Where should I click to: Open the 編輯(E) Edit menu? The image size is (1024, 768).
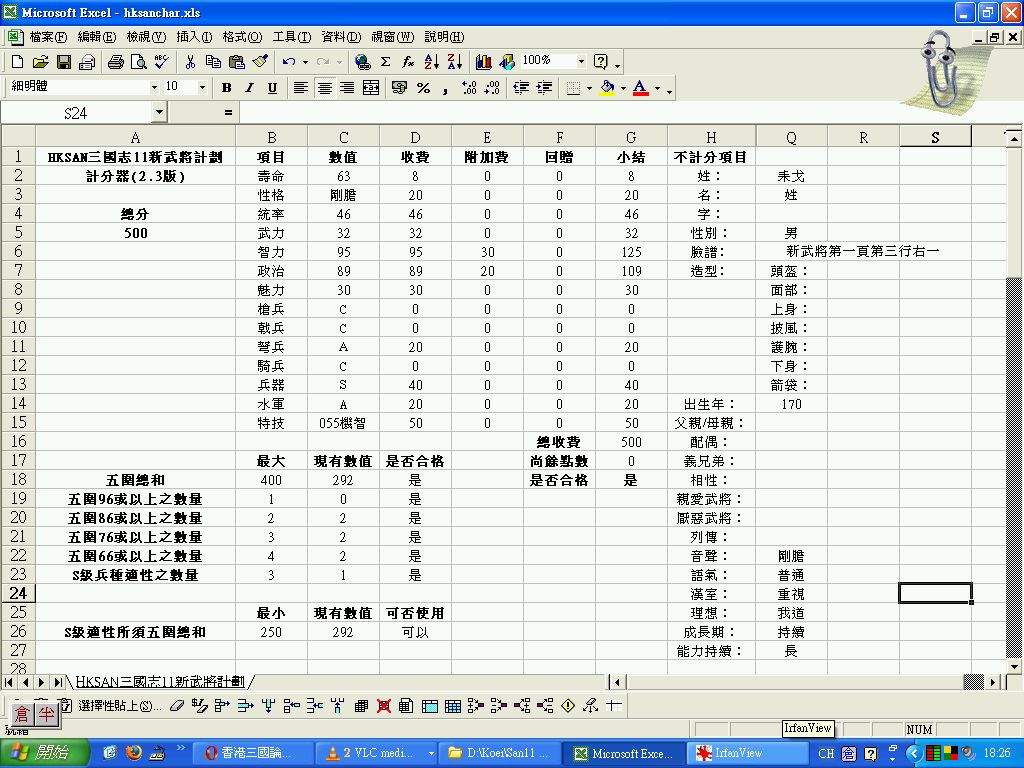[x=97, y=37]
